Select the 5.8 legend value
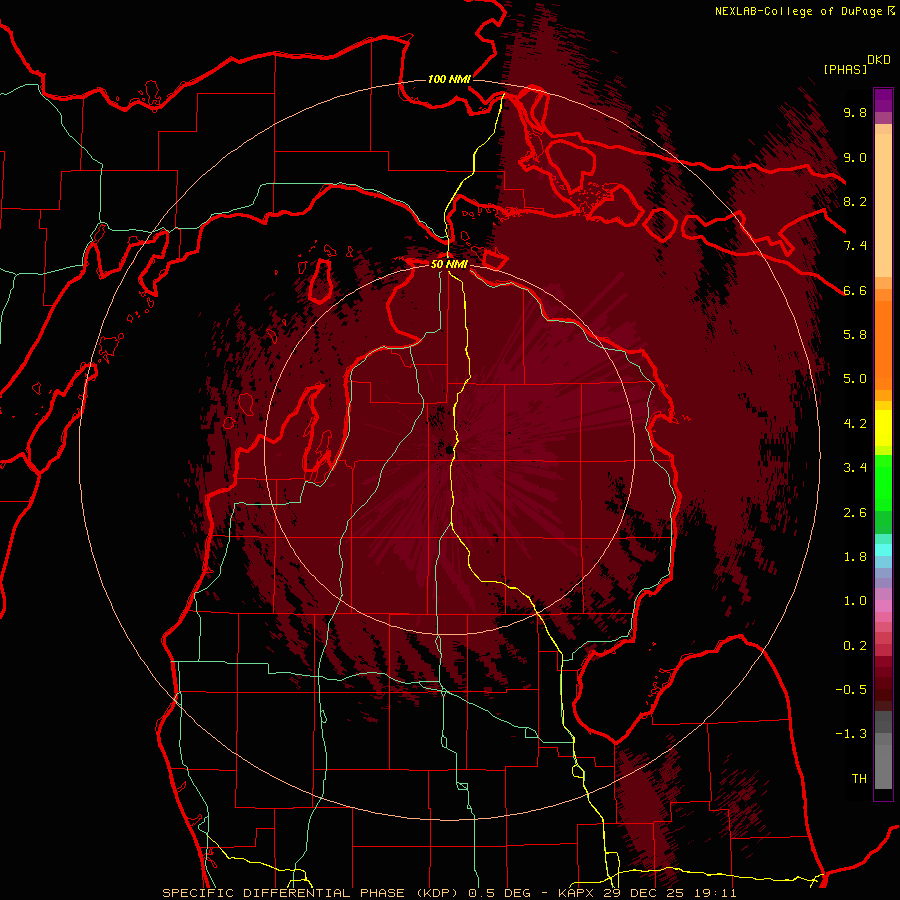Screen dimensions: 900x900 point(855,335)
